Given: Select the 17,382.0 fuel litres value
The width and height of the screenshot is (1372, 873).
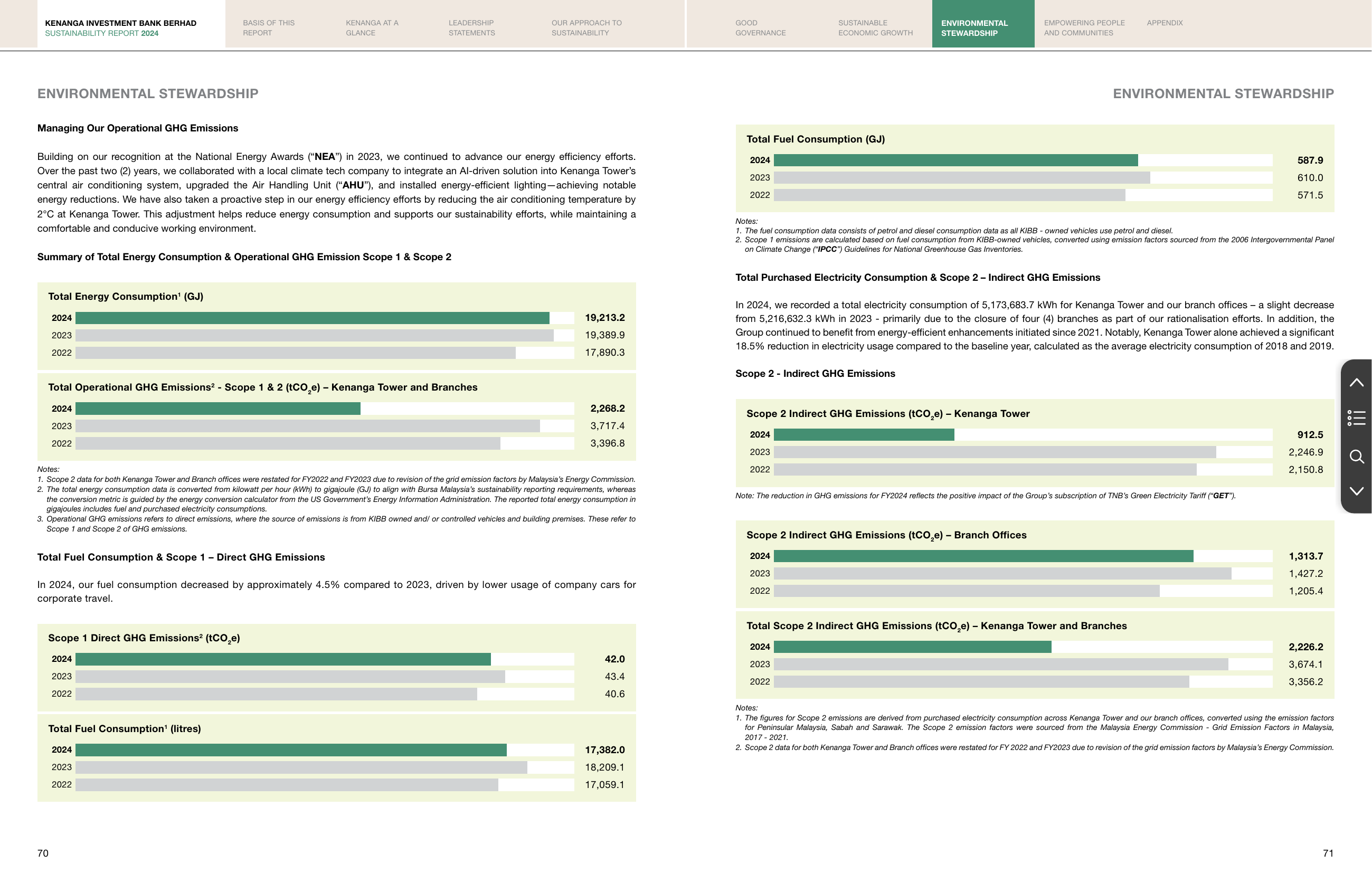Looking at the screenshot, I should click(x=604, y=750).
